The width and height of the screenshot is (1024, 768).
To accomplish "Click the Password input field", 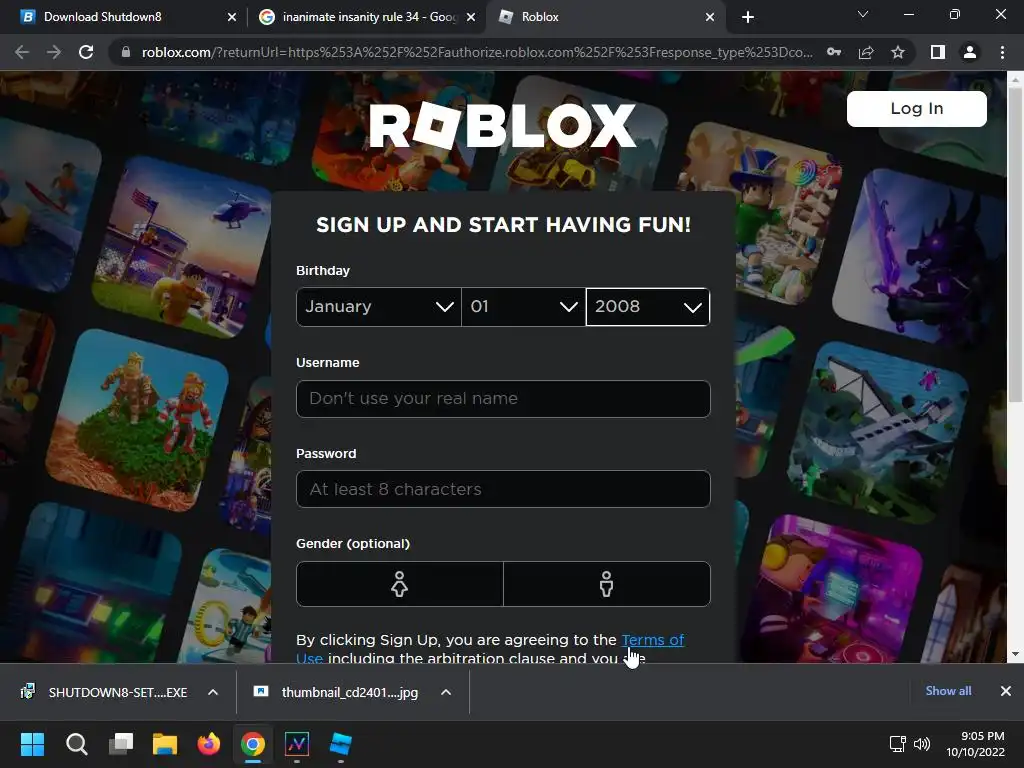I will [x=503, y=489].
